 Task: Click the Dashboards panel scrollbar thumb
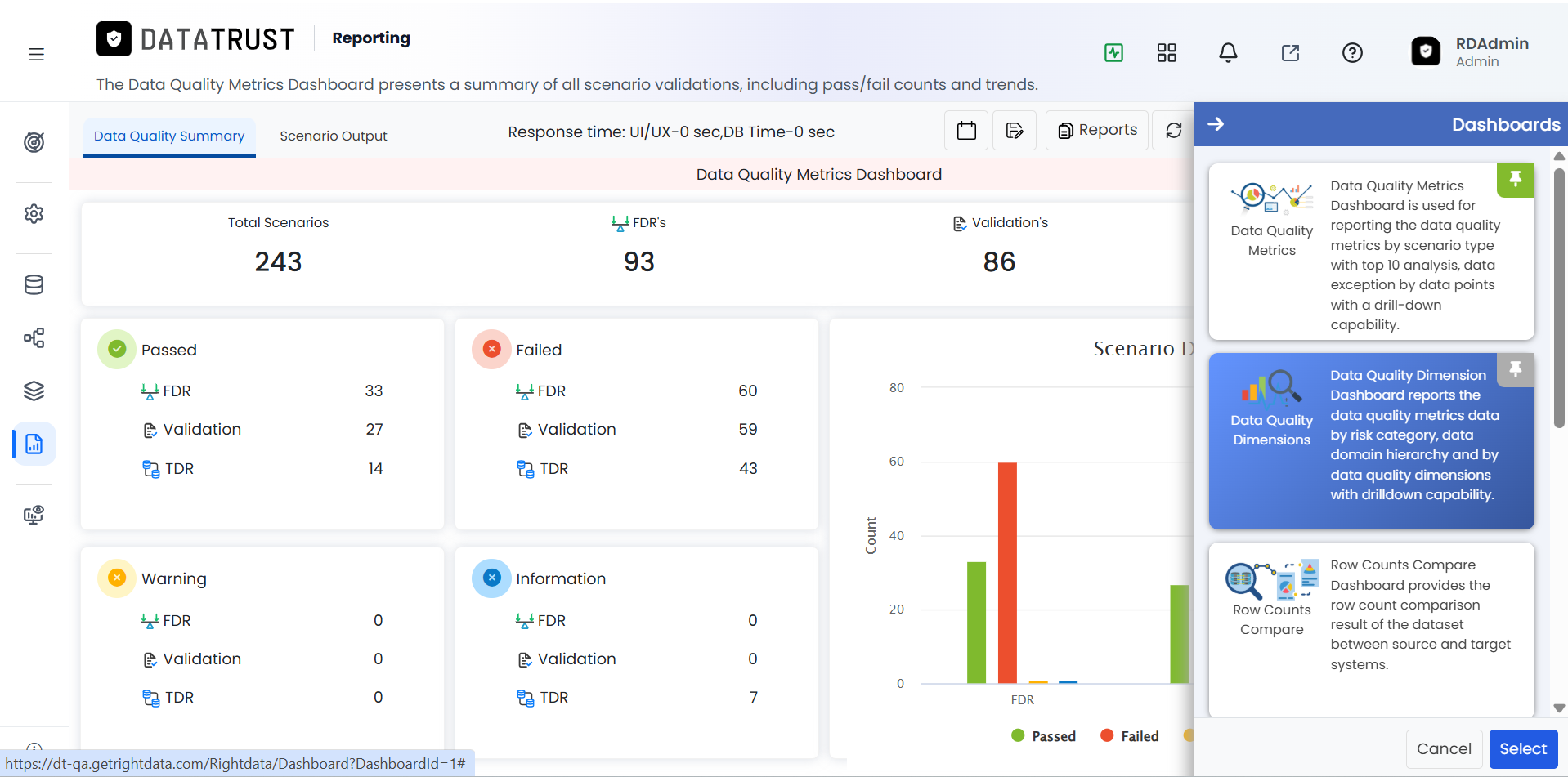tap(1559, 298)
